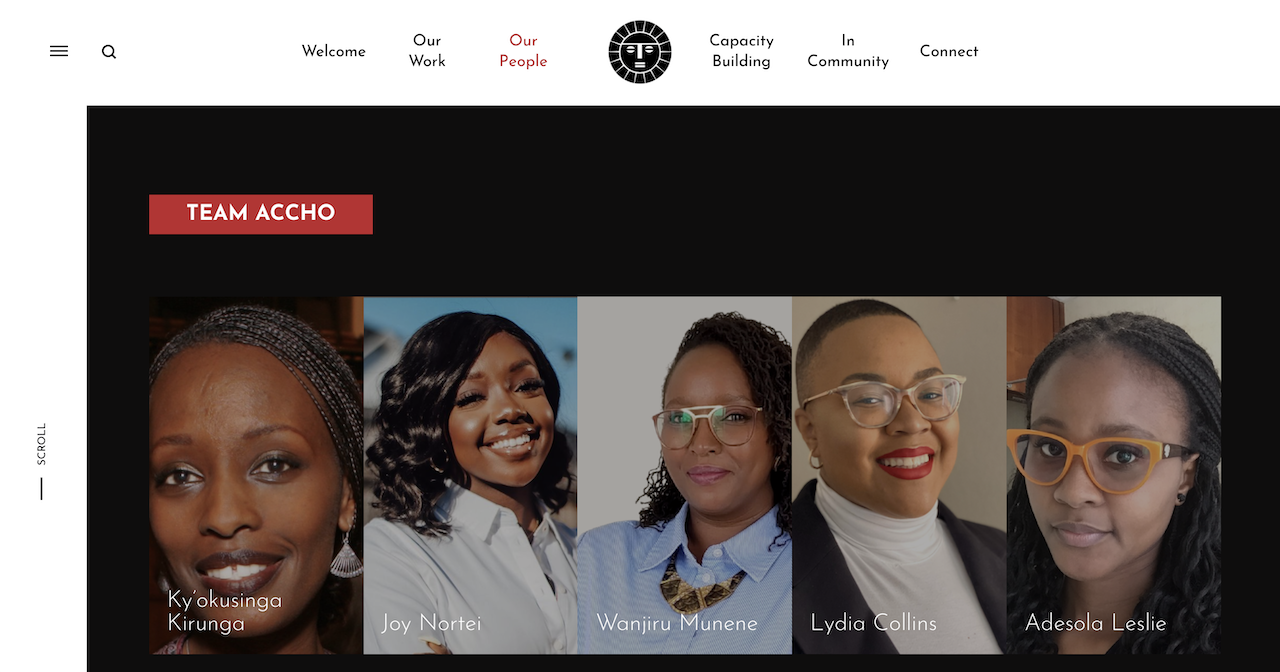This screenshot has height=672, width=1280.
Task: Click the search magnifier icon
Action: click(x=109, y=52)
